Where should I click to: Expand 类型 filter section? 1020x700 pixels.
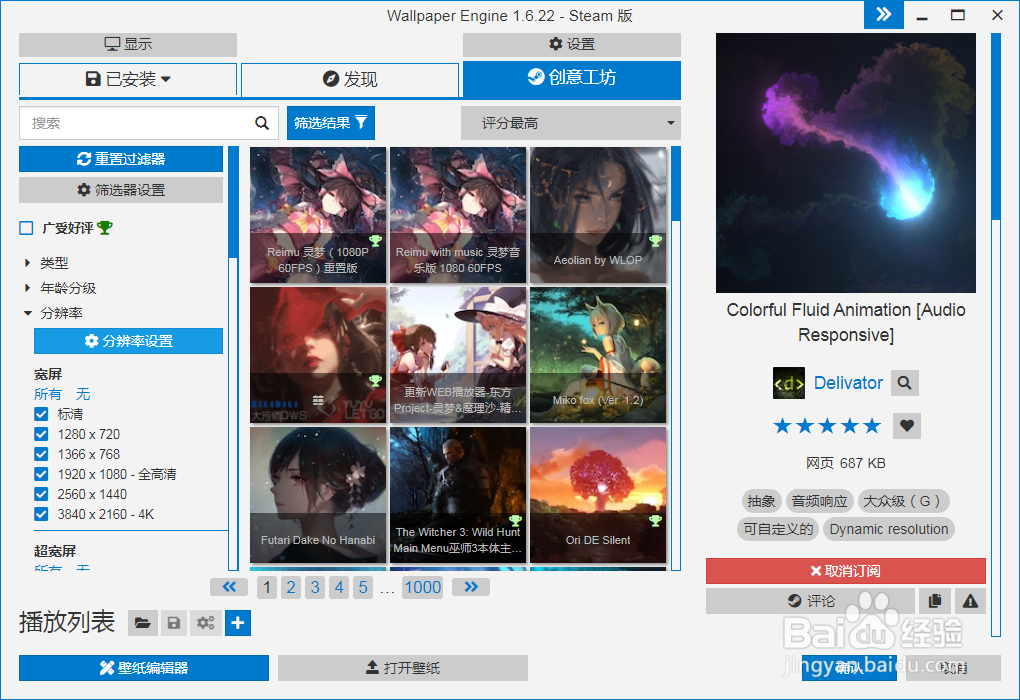[x=46, y=263]
